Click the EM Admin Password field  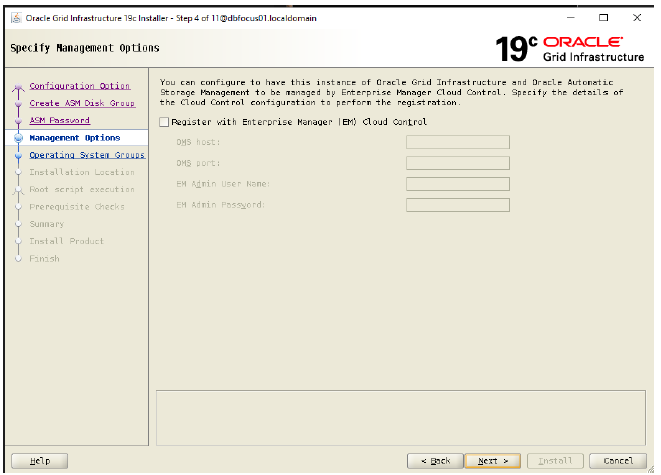tap(457, 205)
